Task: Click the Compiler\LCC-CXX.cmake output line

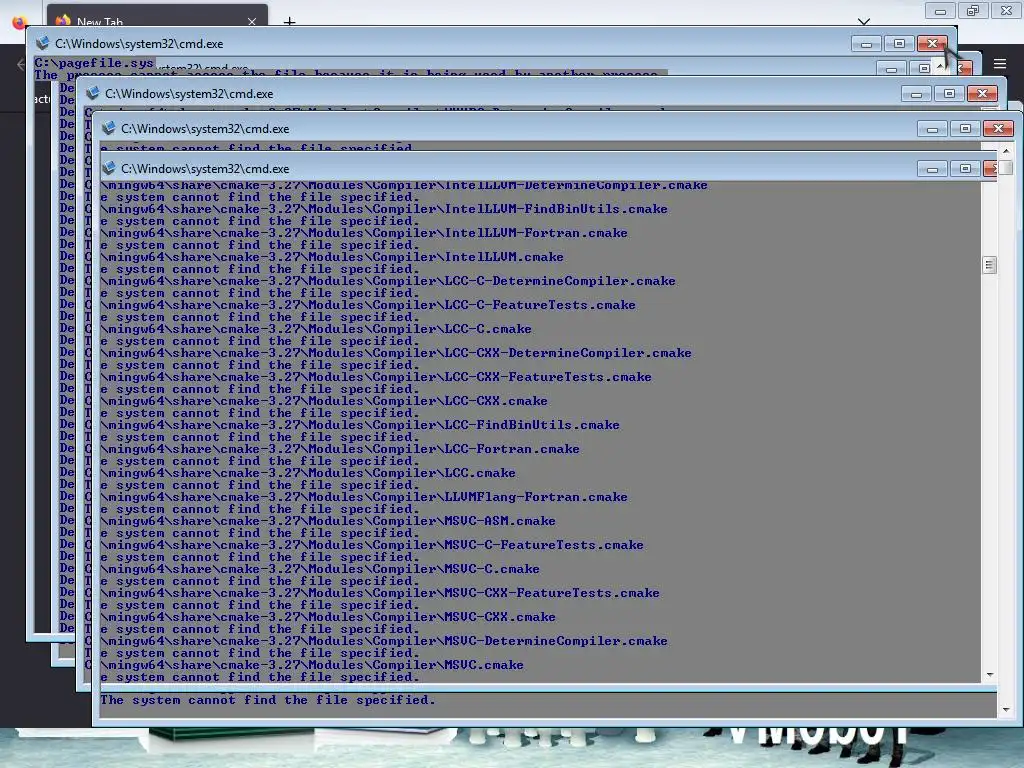Action: tap(324, 401)
